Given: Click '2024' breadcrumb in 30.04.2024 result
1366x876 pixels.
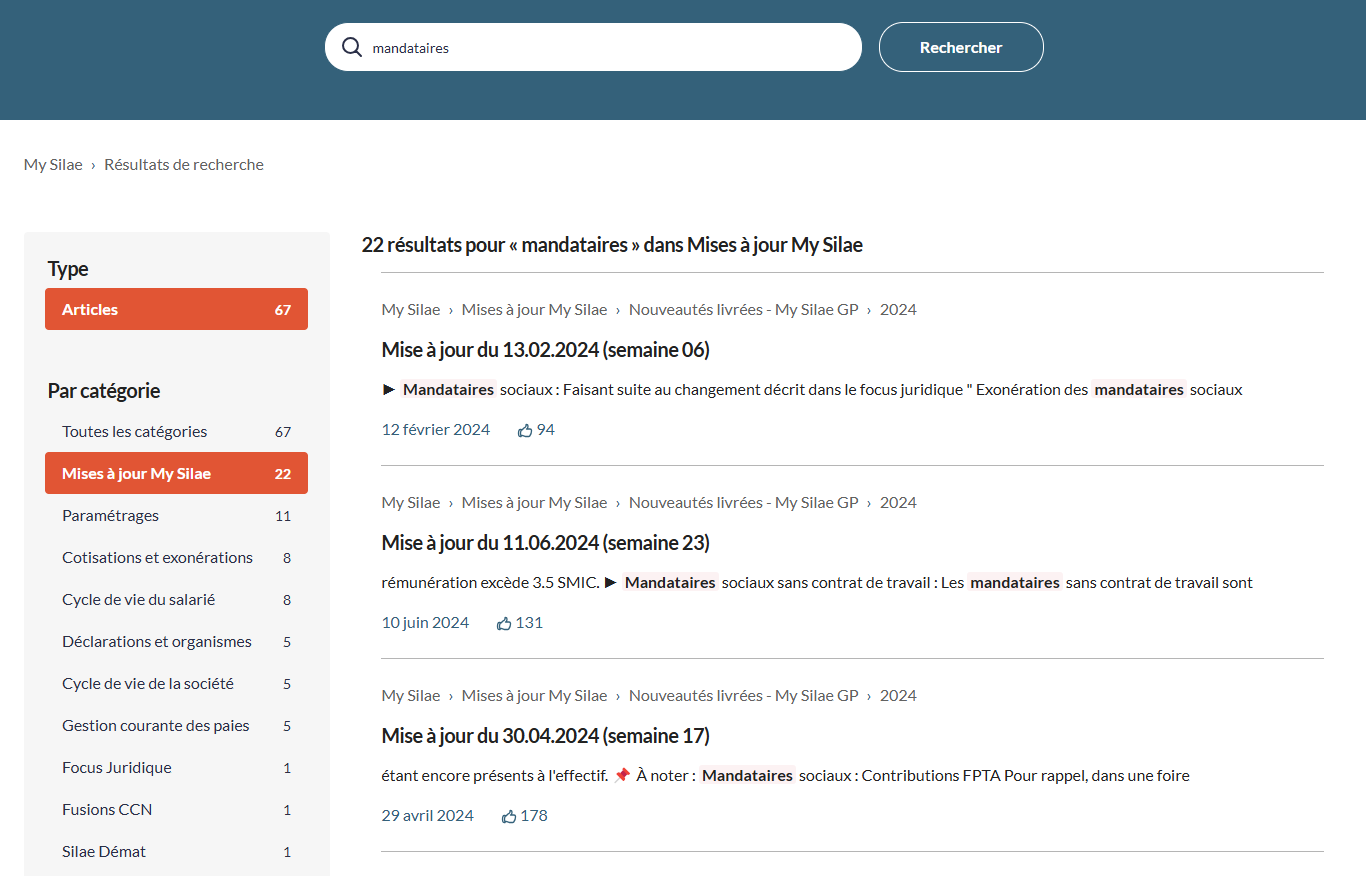Looking at the screenshot, I should coord(898,696).
